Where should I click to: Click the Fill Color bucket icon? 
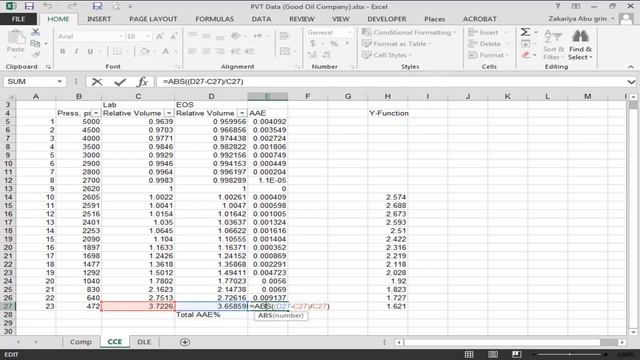click(144, 51)
